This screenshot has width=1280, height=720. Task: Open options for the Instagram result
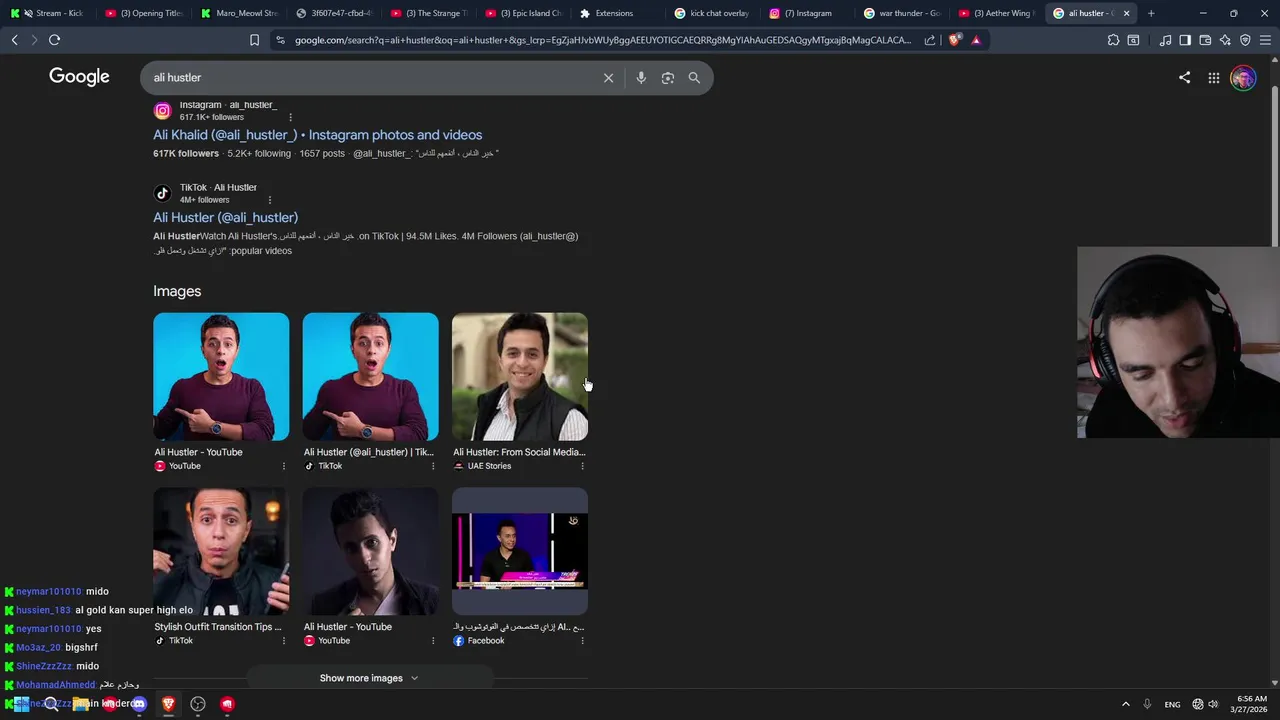tap(291, 117)
